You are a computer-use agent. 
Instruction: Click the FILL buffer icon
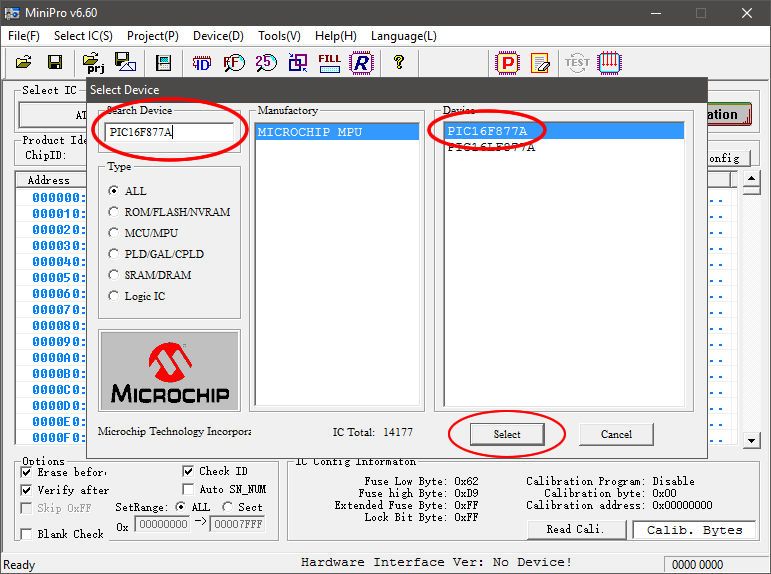point(329,63)
